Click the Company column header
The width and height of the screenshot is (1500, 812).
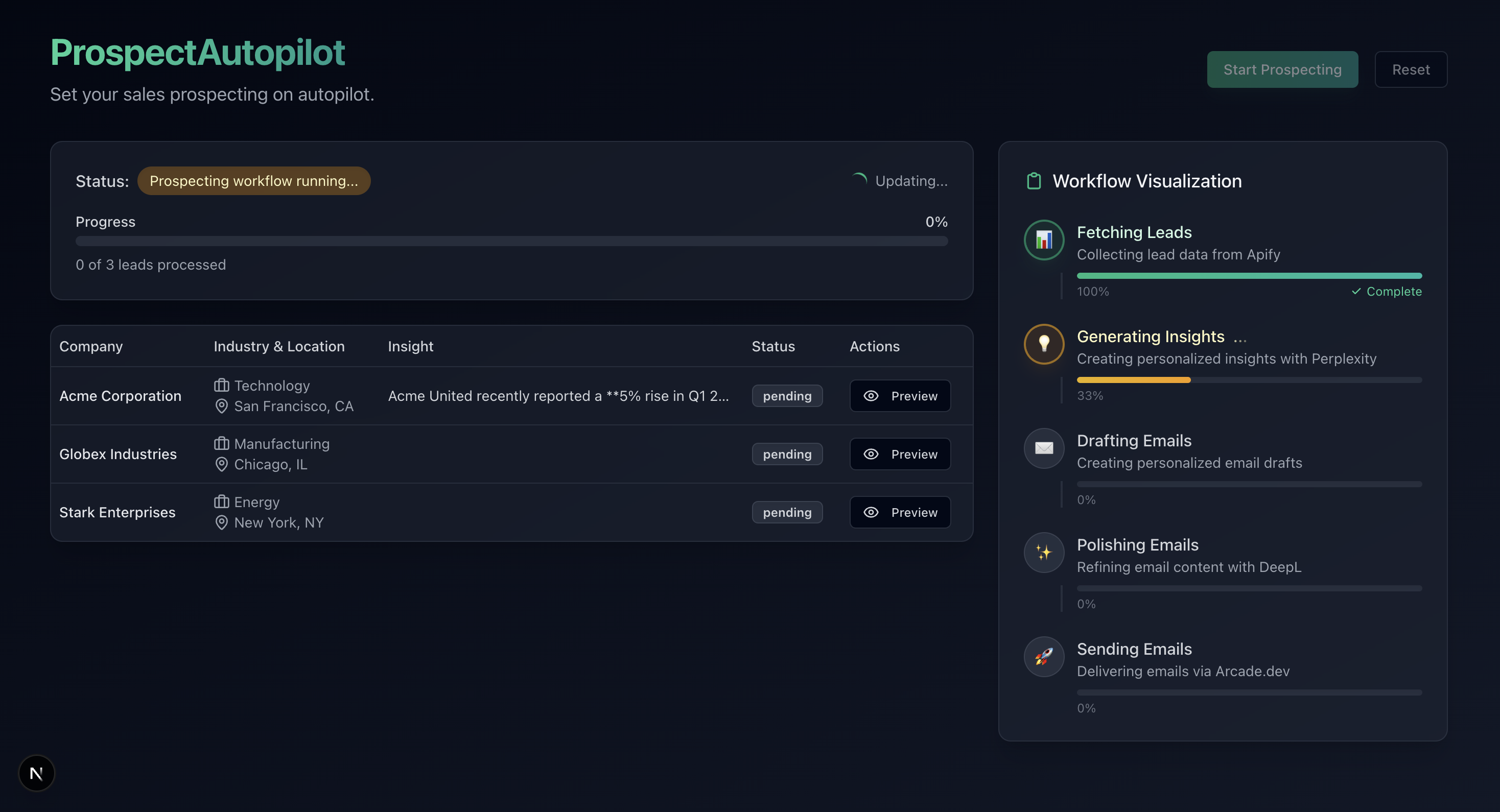click(x=91, y=346)
